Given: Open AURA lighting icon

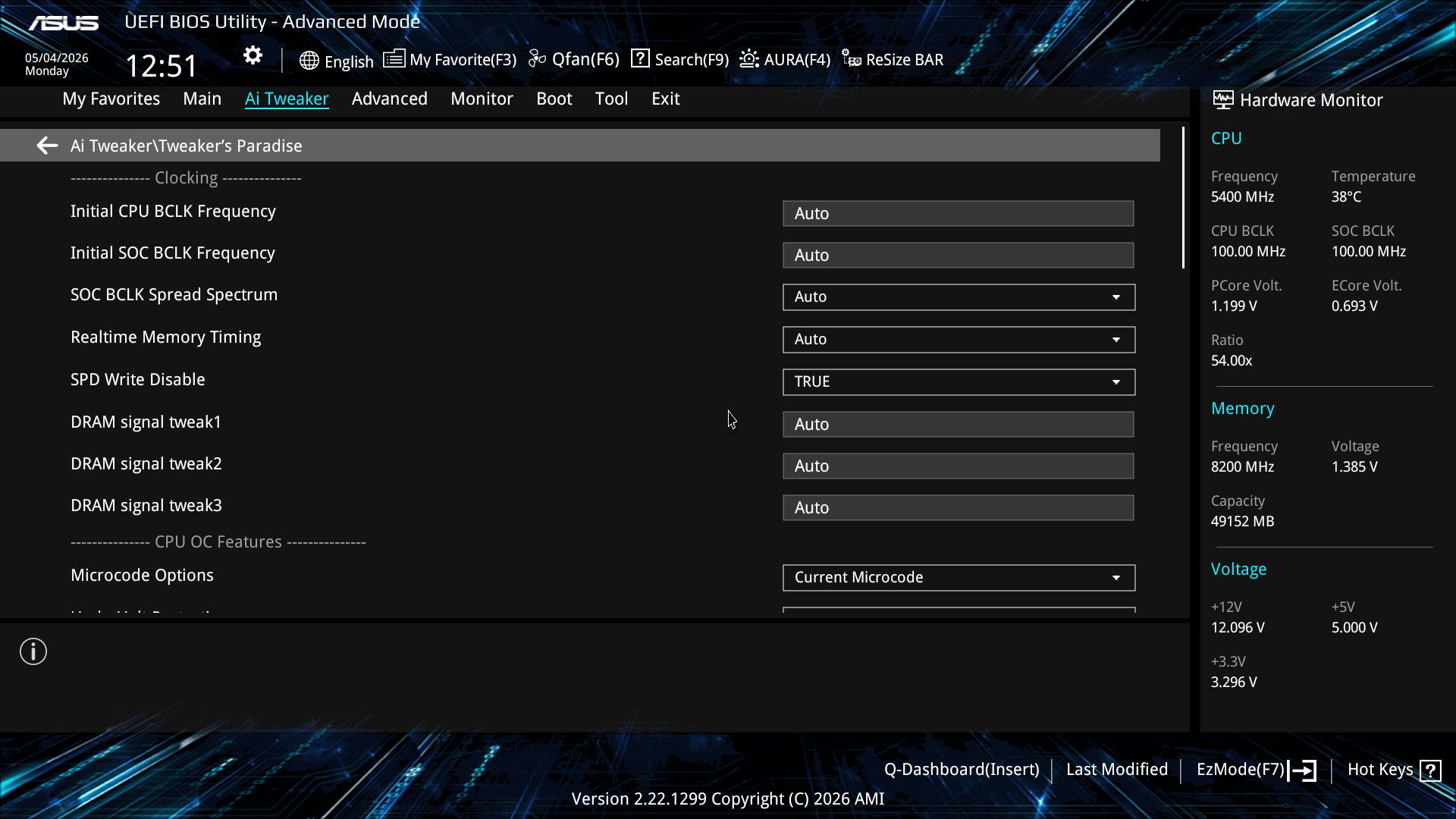Looking at the screenshot, I should pos(749,58).
